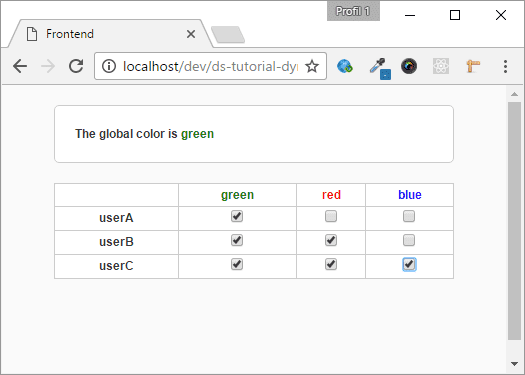The image size is (525, 375).
Task: Click the Profil 1 profile button
Action: pos(353,11)
